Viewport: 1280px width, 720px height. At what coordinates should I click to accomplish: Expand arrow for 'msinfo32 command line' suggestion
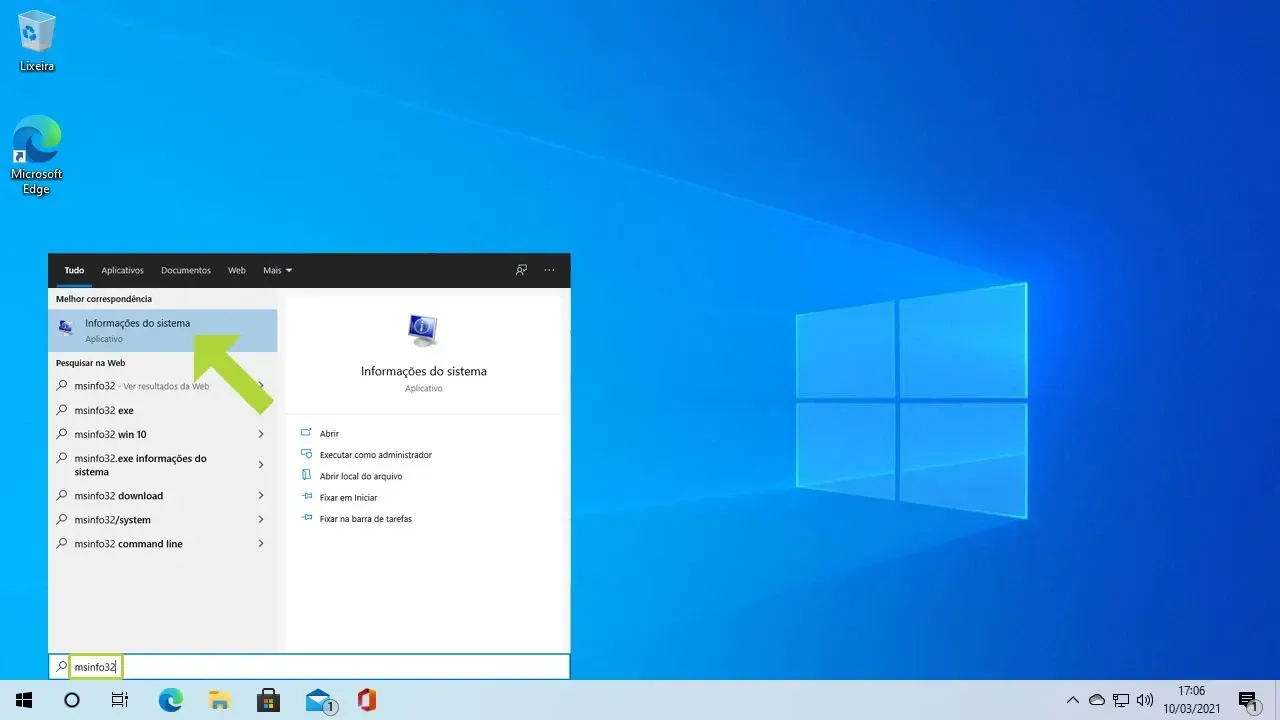(x=261, y=544)
